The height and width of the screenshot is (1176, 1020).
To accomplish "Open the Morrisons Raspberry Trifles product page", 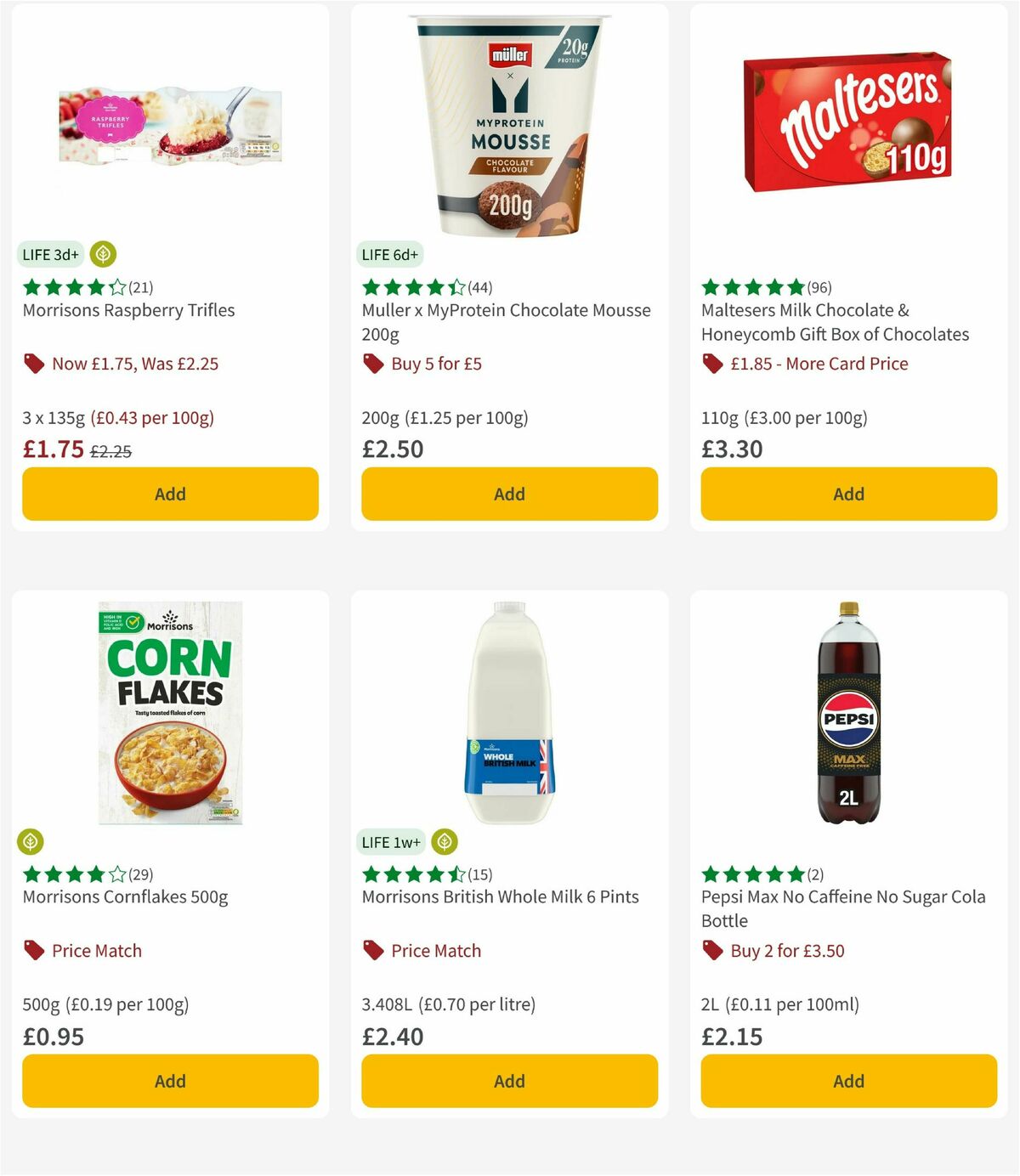I will pos(127,310).
